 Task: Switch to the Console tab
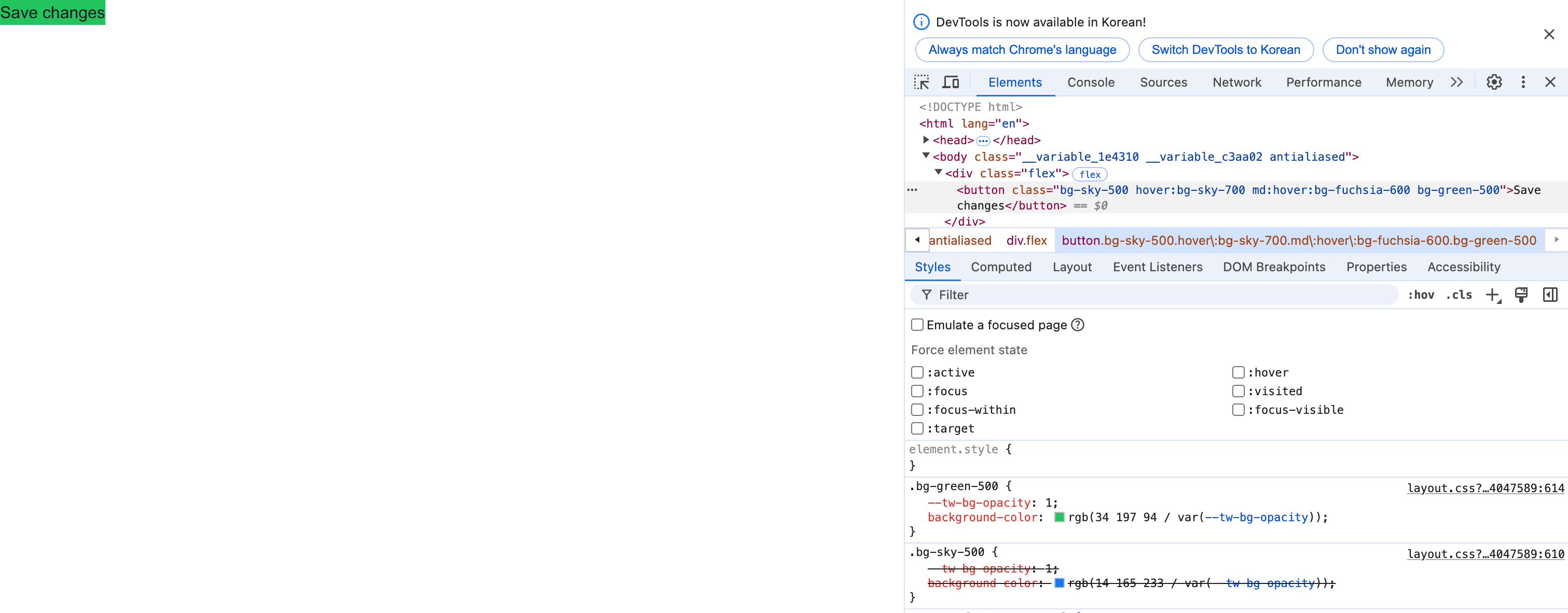pyautogui.click(x=1090, y=82)
